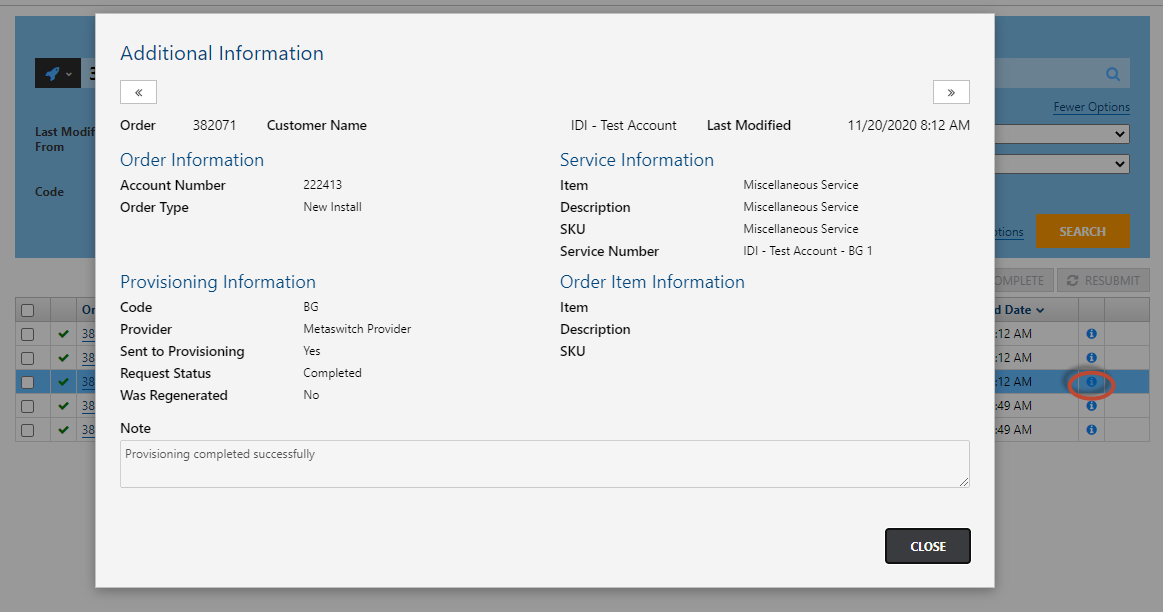Viewport: 1163px width, 612px height.
Task: Open info icon in the fourth table row
Action: point(1091,406)
